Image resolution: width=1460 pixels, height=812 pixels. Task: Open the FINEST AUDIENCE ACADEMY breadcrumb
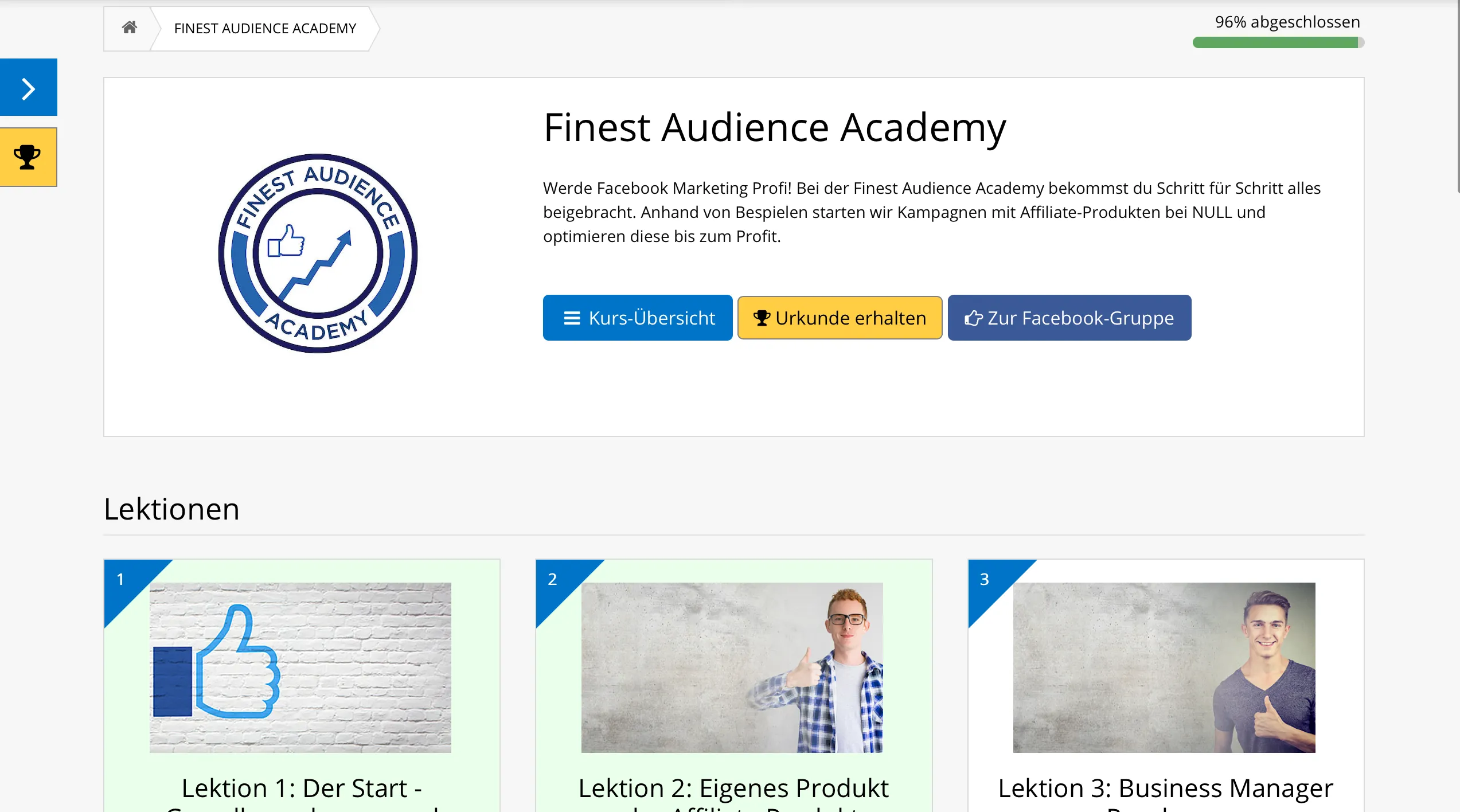click(x=265, y=28)
